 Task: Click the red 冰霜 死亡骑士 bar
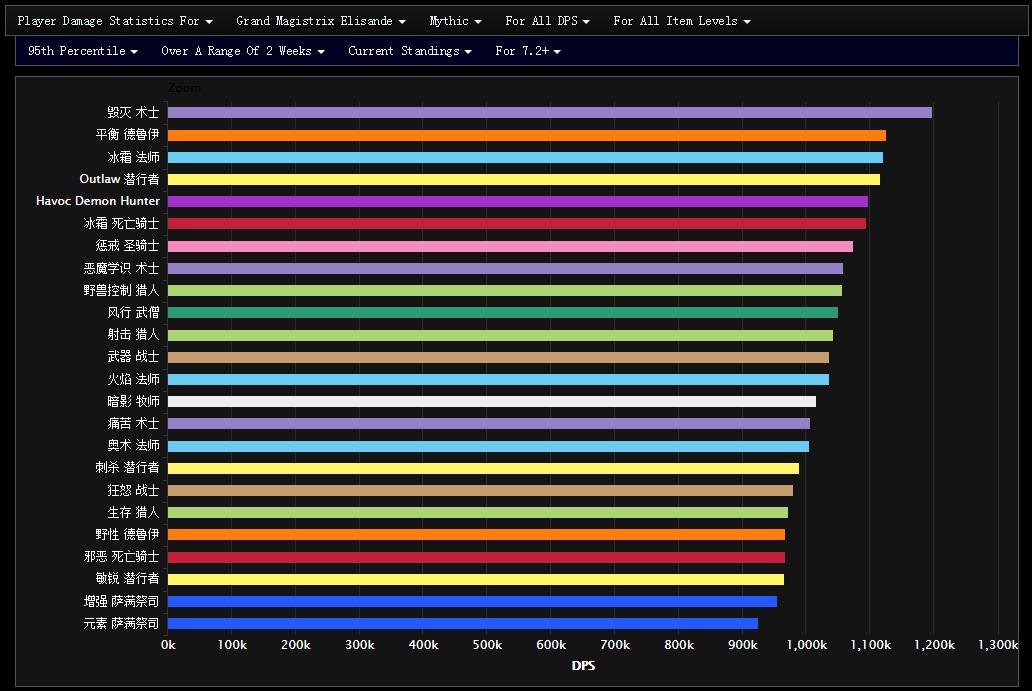pyautogui.click(x=516, y=223)
